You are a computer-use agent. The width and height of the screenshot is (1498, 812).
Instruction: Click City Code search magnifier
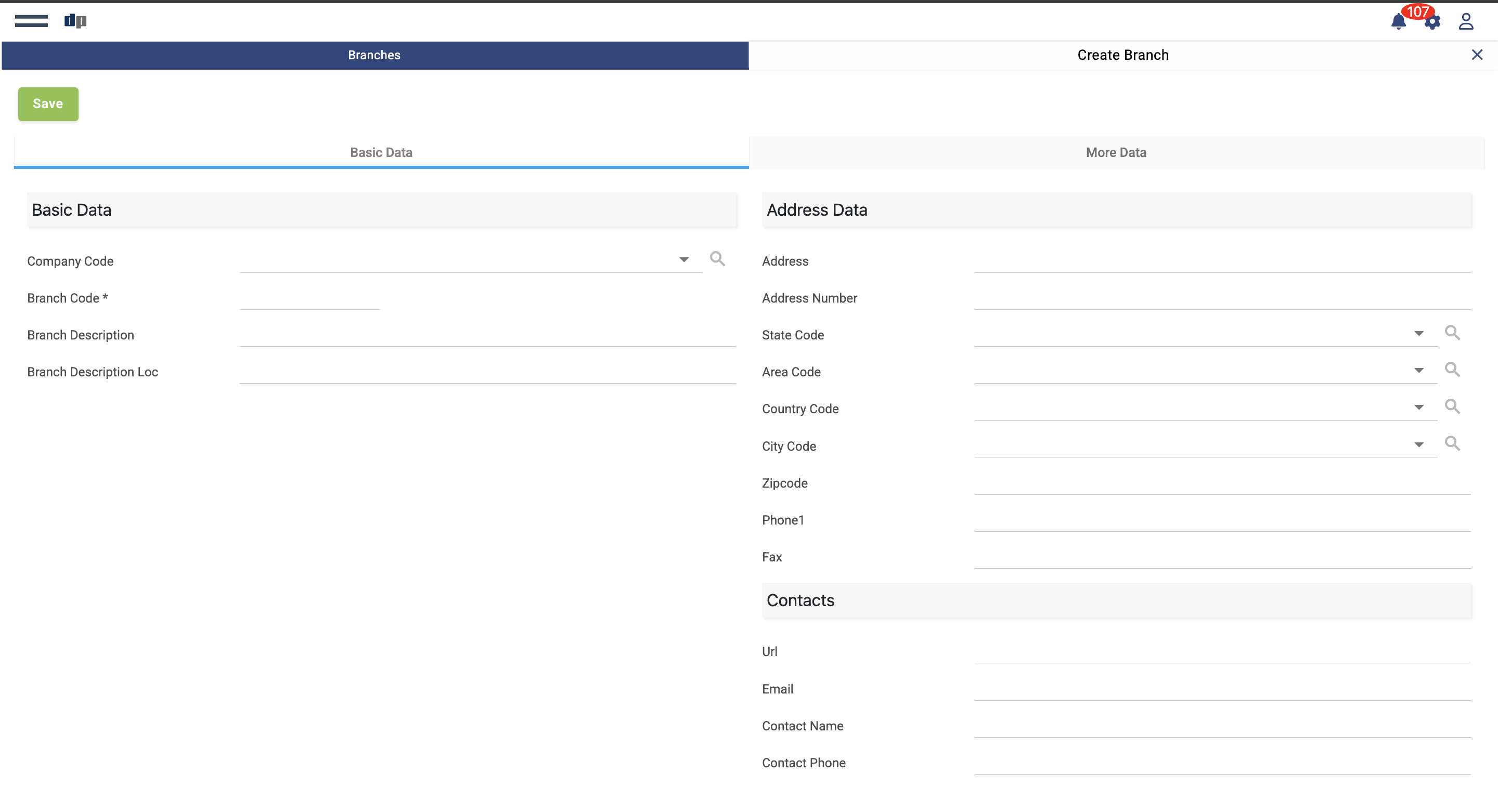1452,443
